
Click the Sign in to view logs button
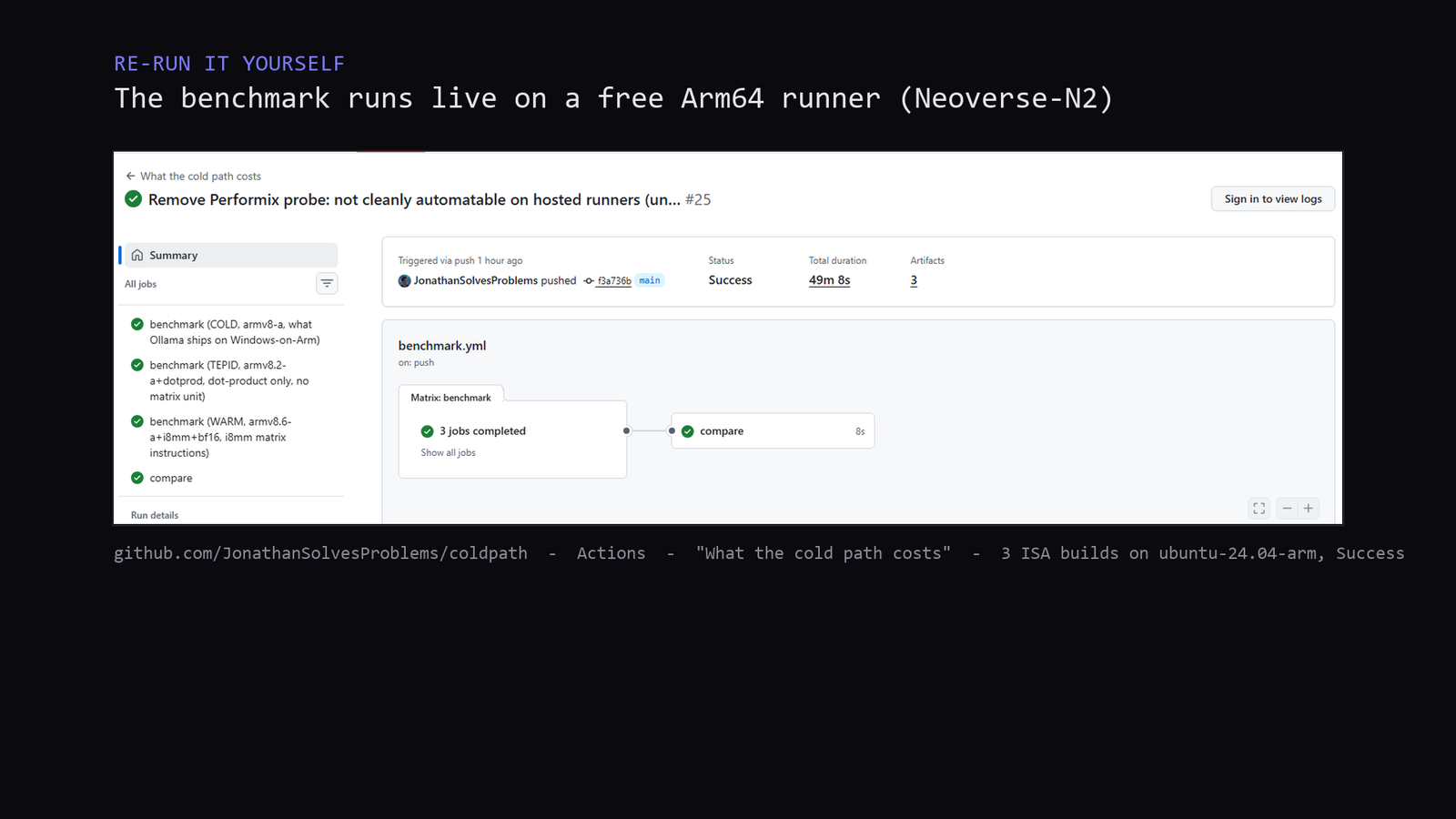[1272, 199]
